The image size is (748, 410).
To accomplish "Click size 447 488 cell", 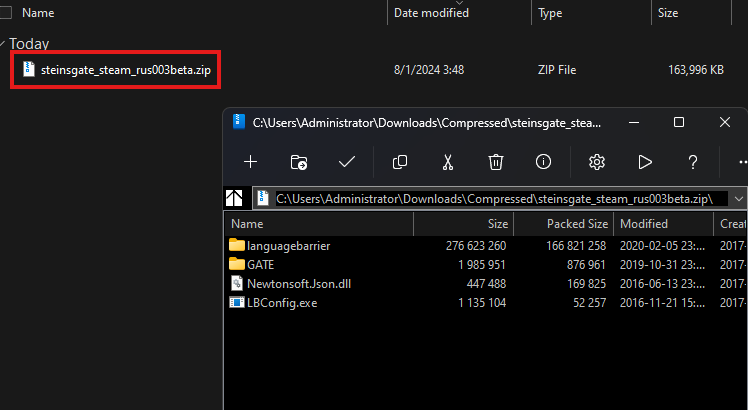I will (486, 284).
